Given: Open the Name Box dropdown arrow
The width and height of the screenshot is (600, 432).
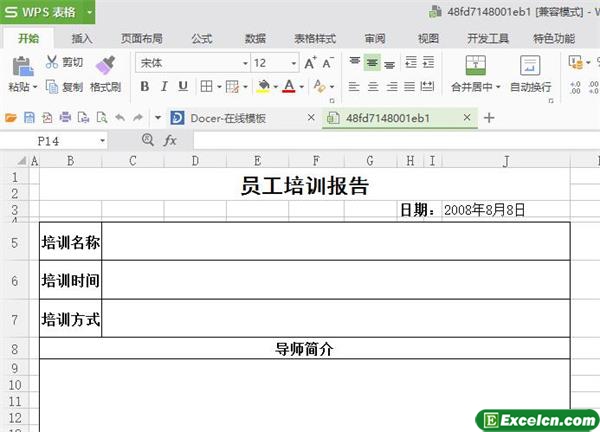Looking at the screenshot, I should pyautogui.click(x=103, y=141).
